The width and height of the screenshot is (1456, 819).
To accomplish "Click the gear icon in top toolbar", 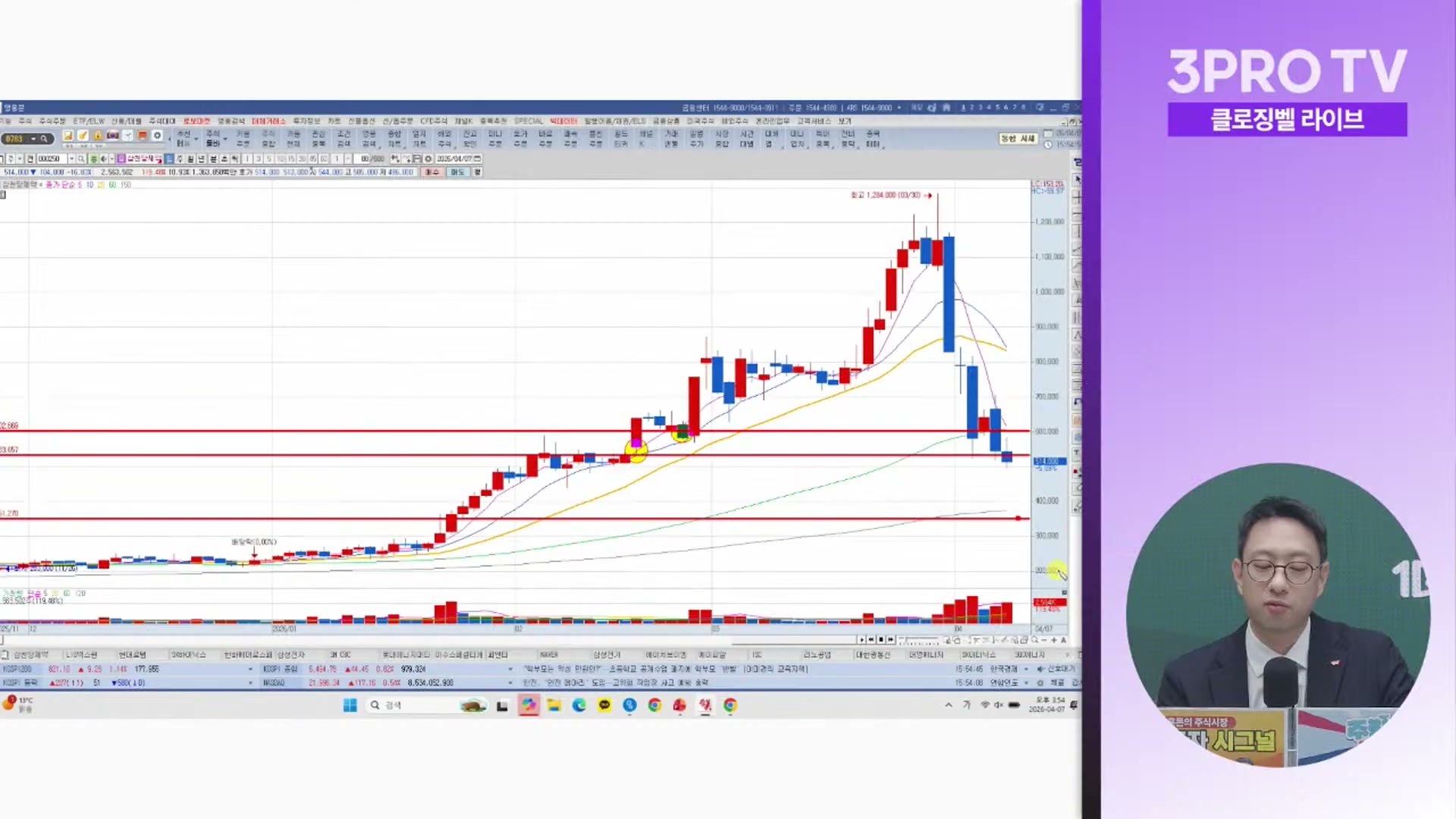I will [x=157, y=136].
